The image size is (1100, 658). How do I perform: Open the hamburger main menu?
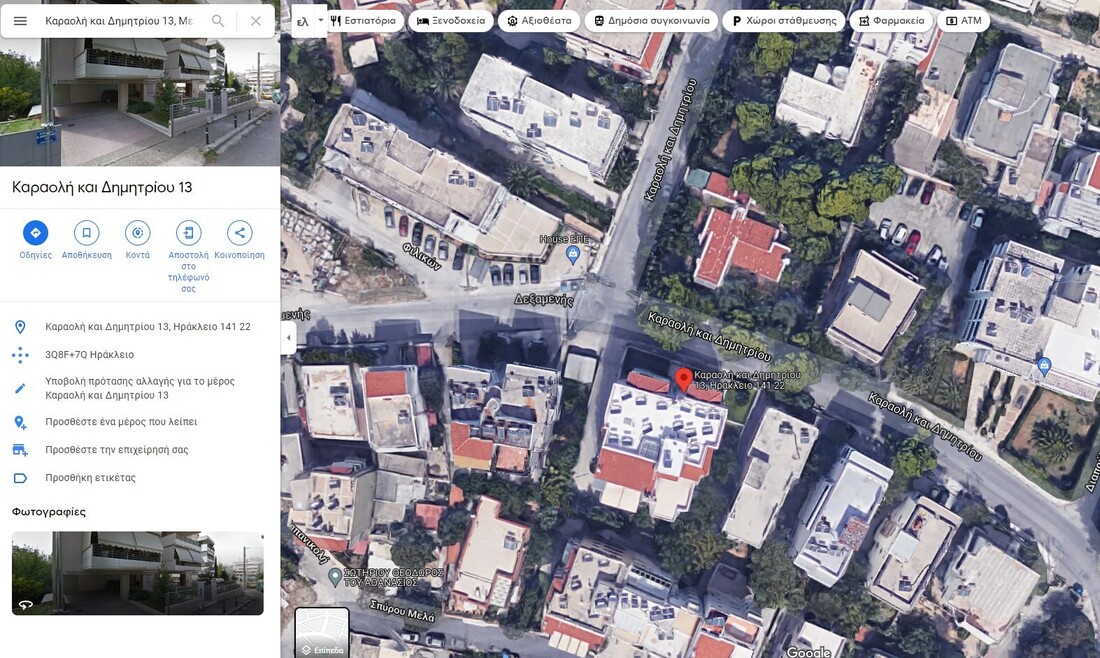[x=20, y=21]
